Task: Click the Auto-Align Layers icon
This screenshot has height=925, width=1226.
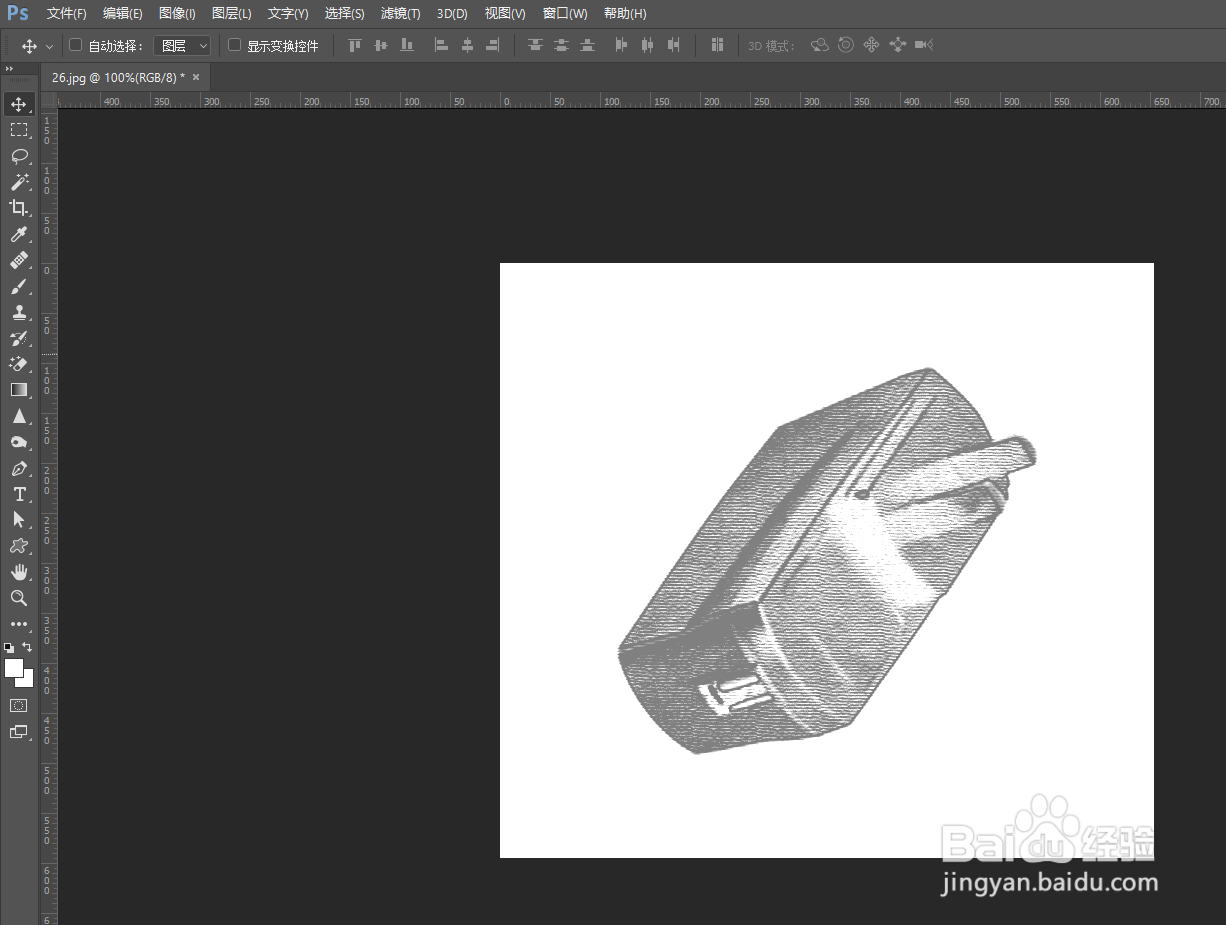Action: pos(717,45)
